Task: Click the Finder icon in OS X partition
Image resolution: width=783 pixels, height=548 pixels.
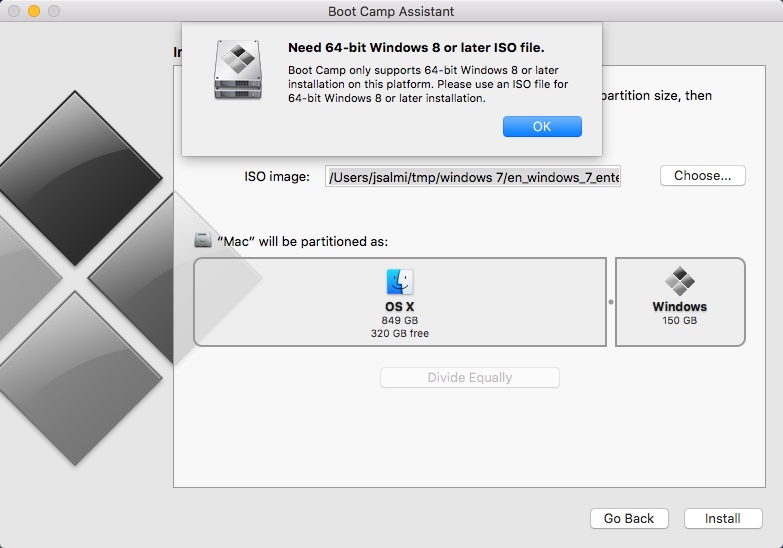Action: (x=399, y=282)
